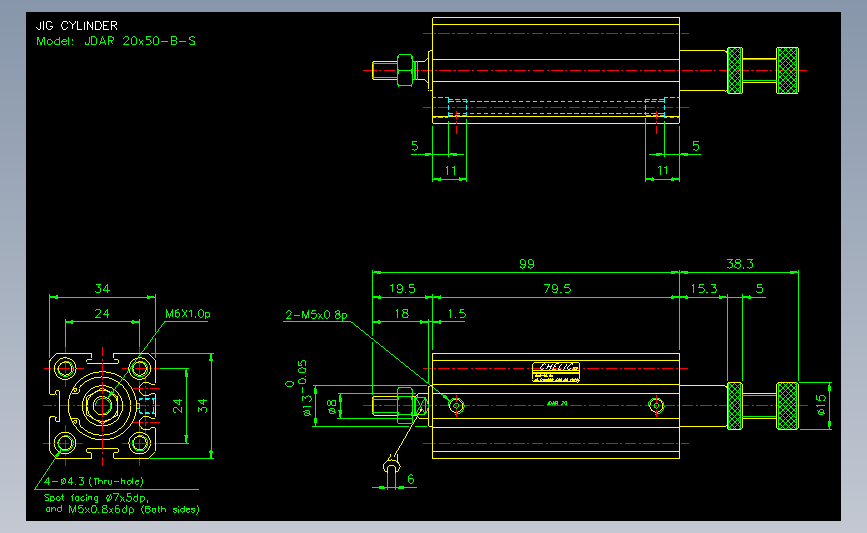This screenshot has height=533, width=867.
Task: Select the ø15 knob diameter label
Action: (822, 405)
